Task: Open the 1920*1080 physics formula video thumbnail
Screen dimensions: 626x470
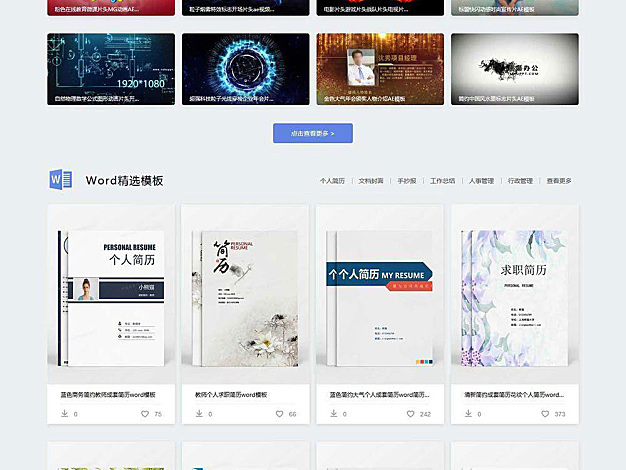Action: pos(111,69)
